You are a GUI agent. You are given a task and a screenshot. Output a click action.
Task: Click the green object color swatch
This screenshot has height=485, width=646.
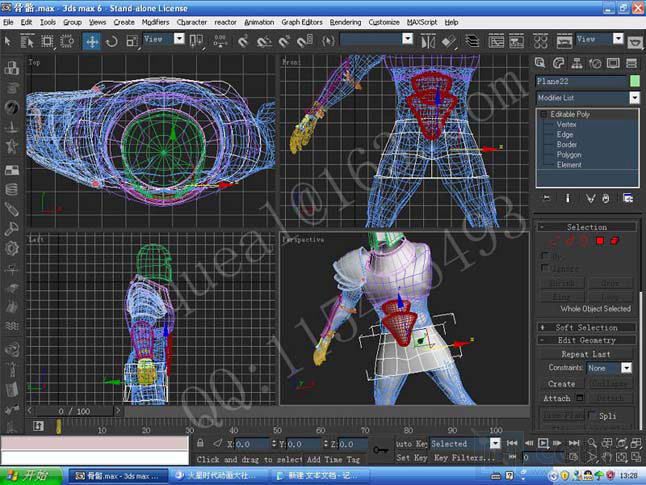pos(635,81)
